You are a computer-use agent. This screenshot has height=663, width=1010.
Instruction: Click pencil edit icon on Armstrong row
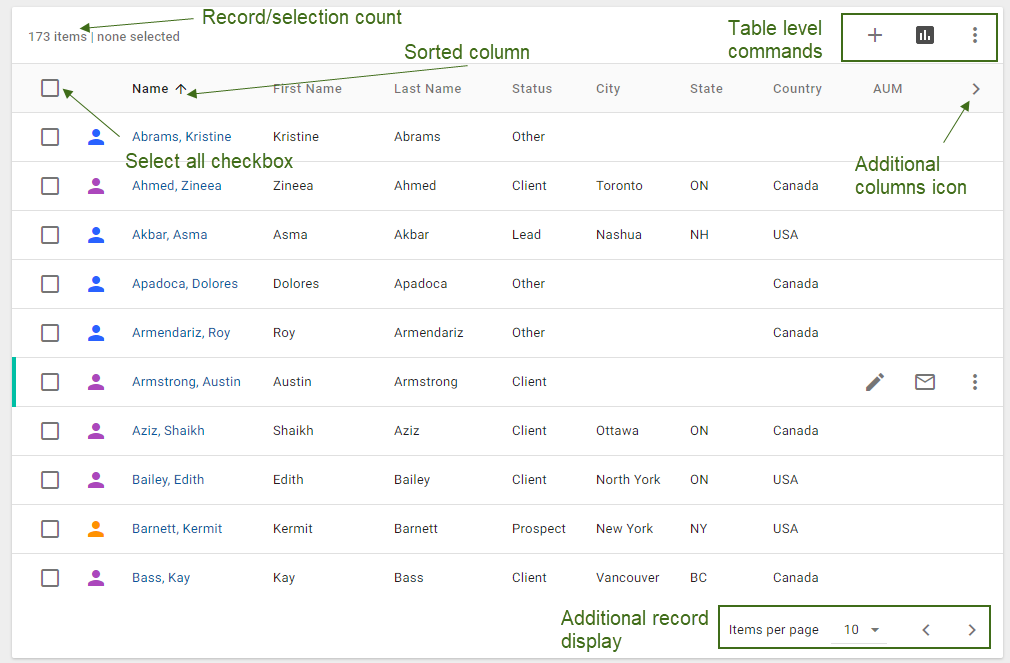click(875, 382)
